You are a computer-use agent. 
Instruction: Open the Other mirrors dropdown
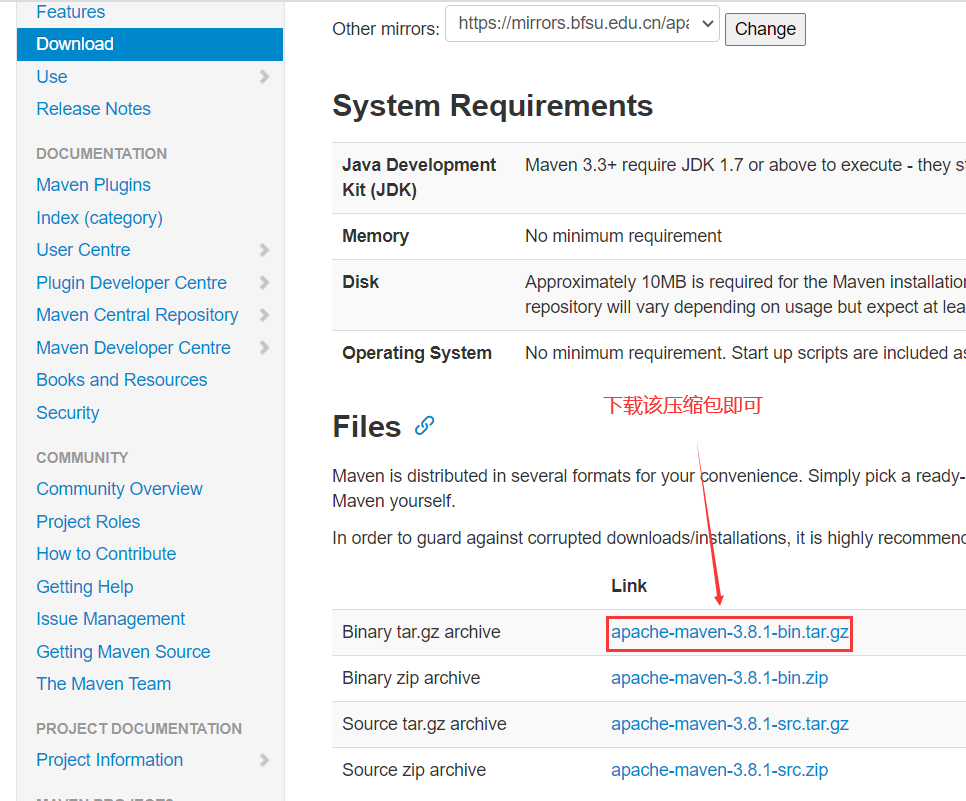582,24
